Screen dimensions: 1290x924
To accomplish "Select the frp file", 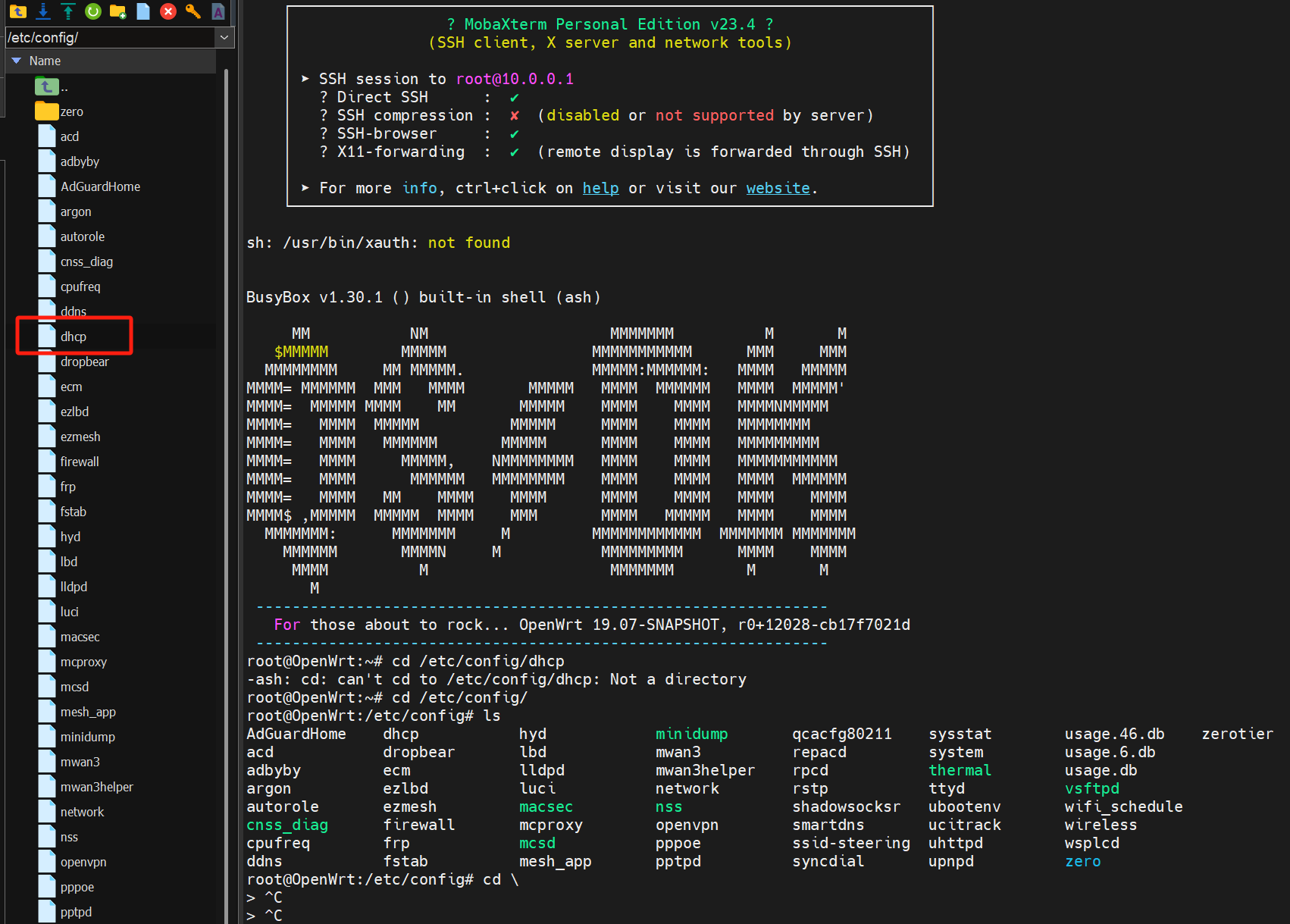I will pyautogui.click(x=58, y=487).
